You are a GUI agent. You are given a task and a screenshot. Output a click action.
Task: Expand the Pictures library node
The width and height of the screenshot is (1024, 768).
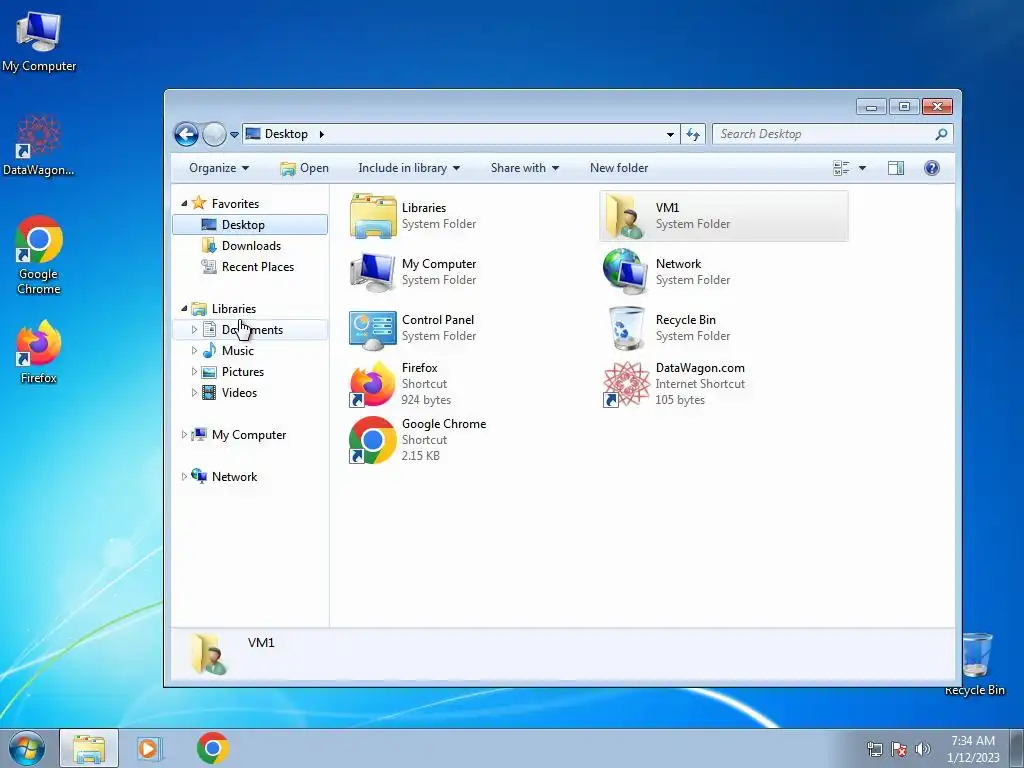(194, 372)
